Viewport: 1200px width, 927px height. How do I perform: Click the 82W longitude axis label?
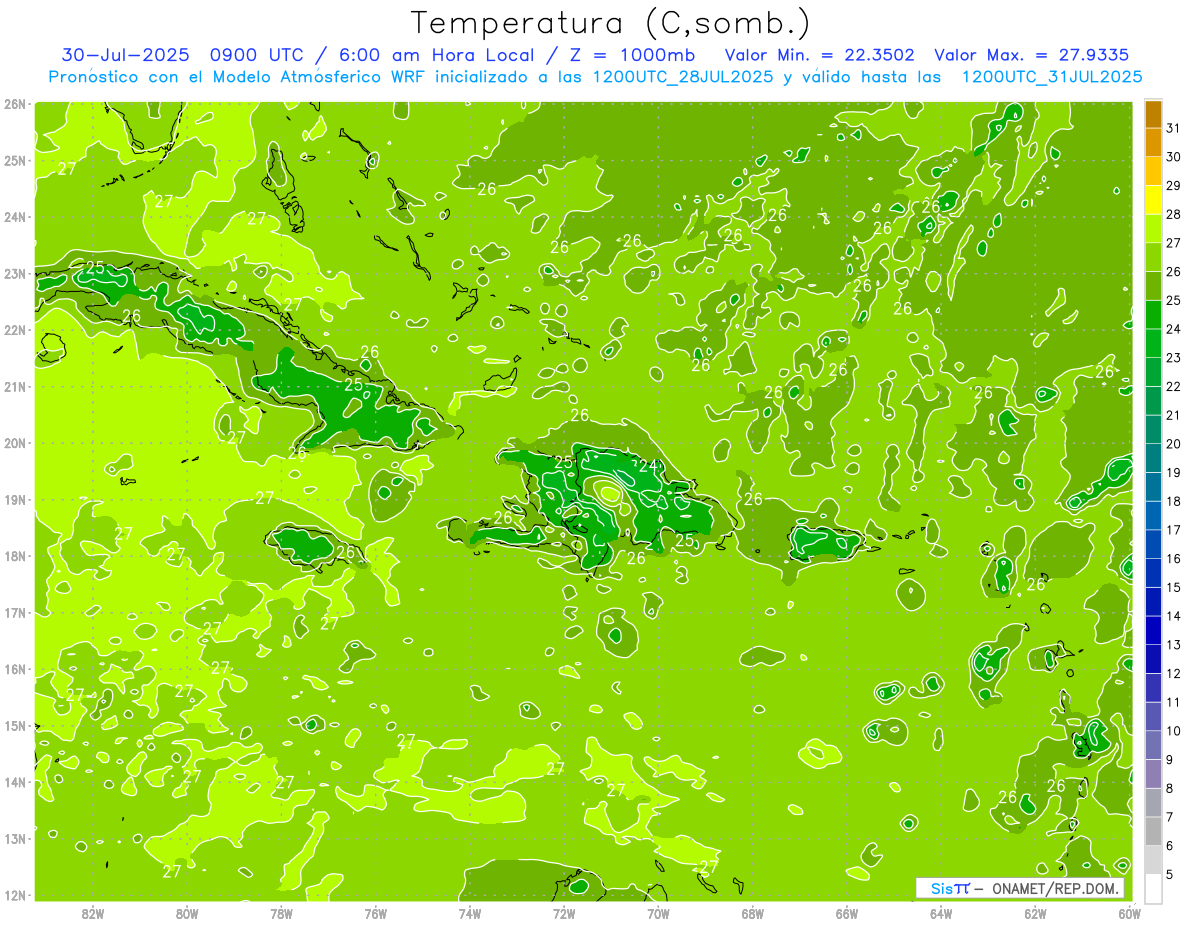click(92, 912)
